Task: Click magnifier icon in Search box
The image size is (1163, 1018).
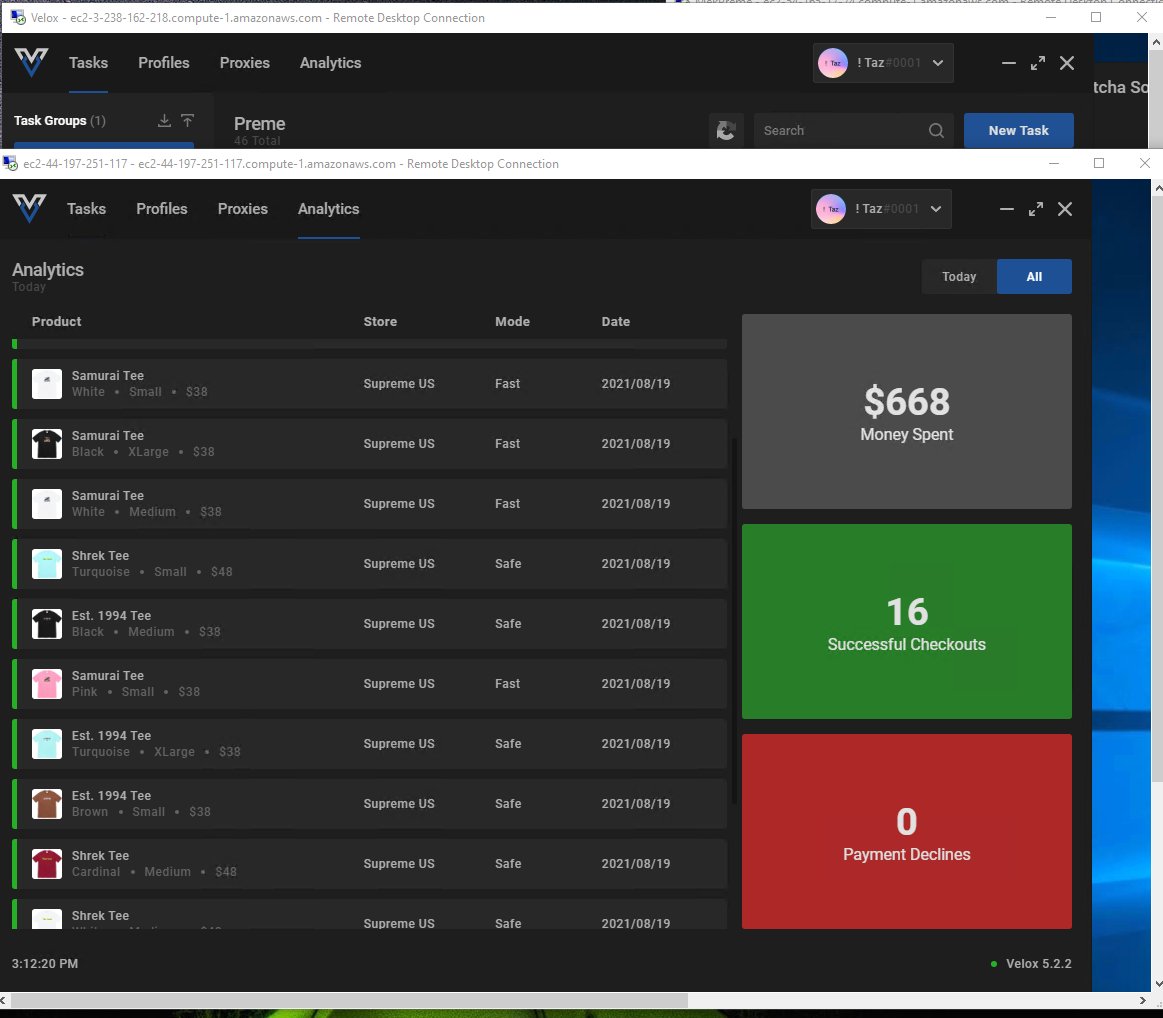Action: [x=936, y=130]
